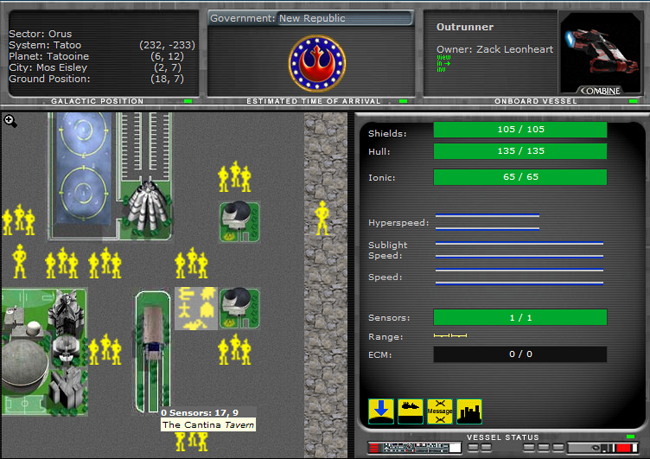Click the 'System: Tatoo' text

45,45
